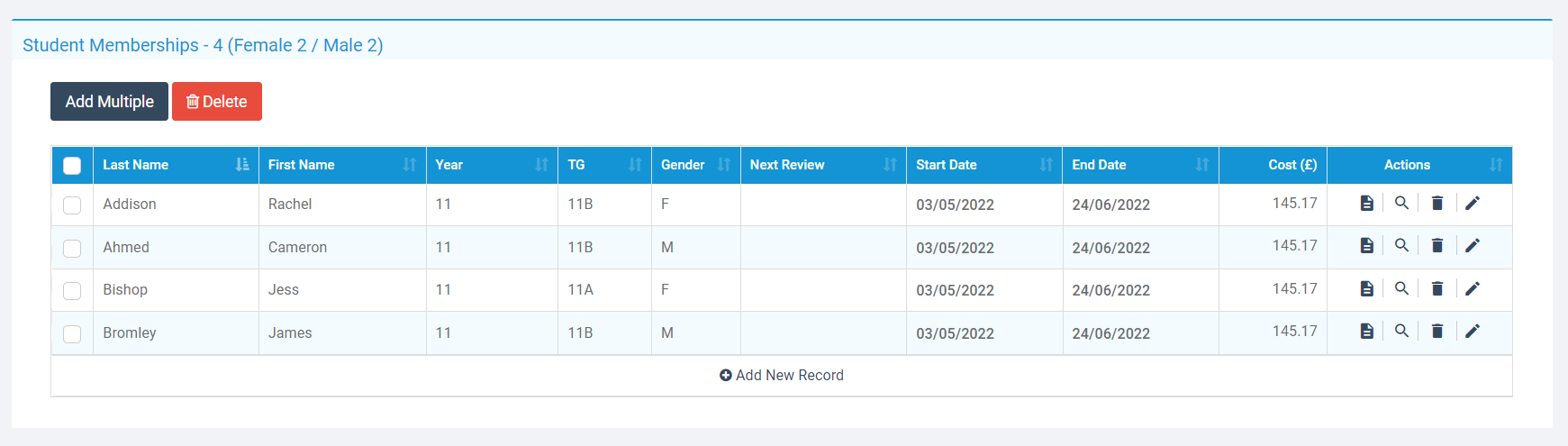Toggle the select-all header checkbox
This screenshot has height=446, width=1568.
(x=72, y=166)
